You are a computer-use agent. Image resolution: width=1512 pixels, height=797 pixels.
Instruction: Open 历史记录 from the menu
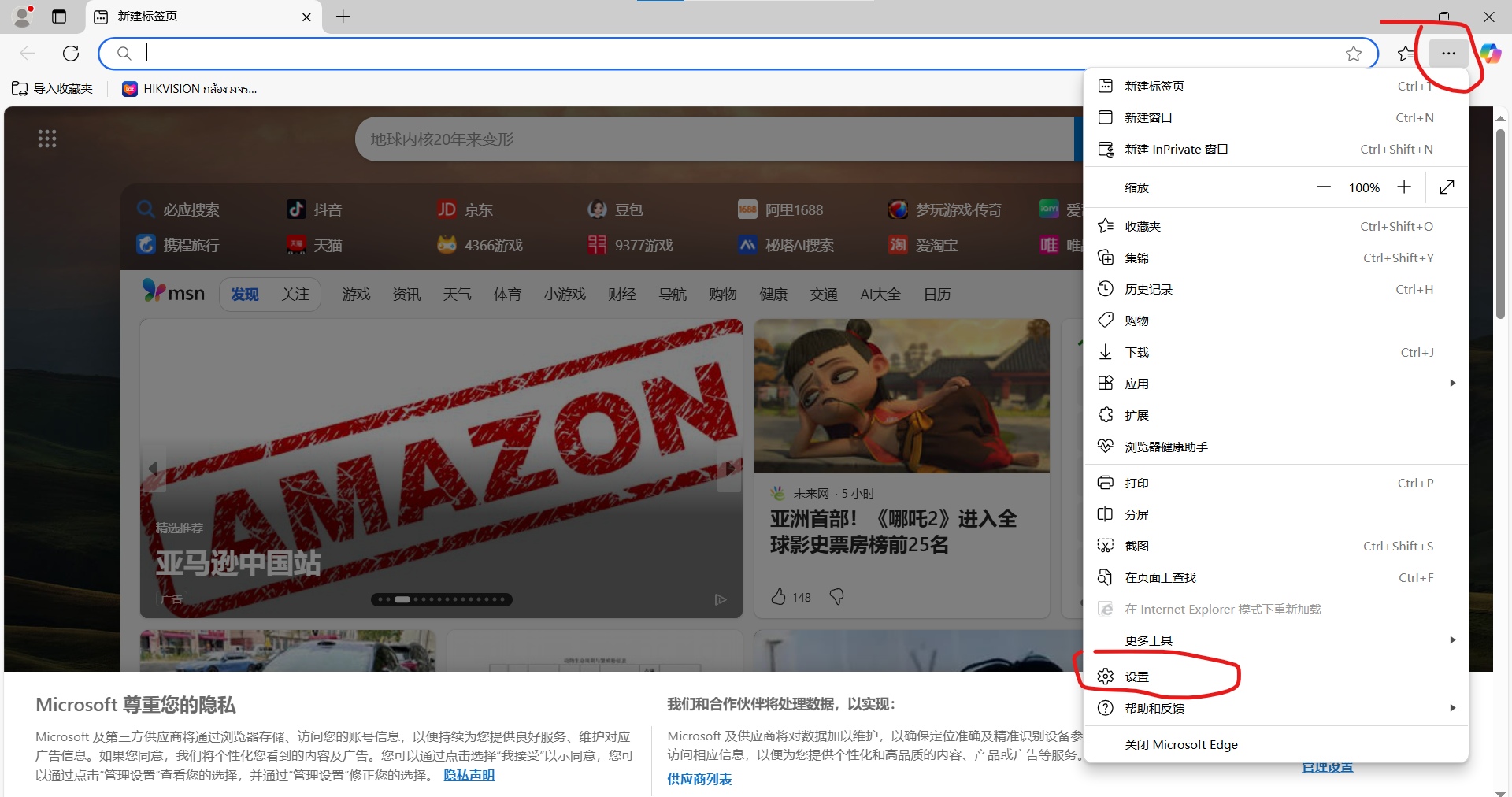click(x=1276, y=289)
